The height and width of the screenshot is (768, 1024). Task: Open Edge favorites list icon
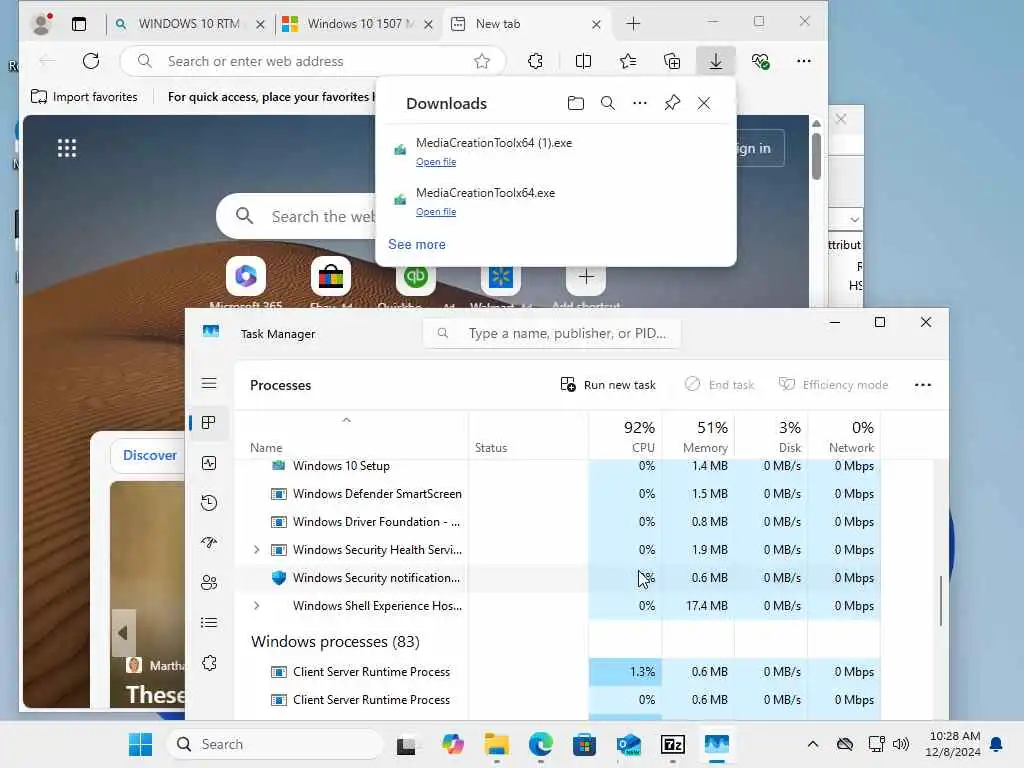(x=628, y=61)
